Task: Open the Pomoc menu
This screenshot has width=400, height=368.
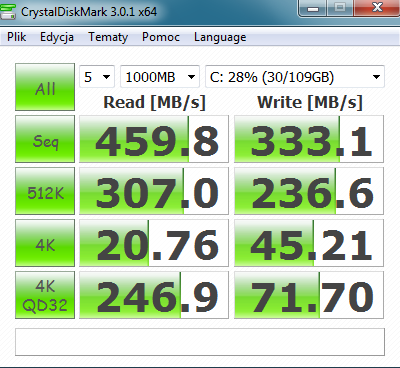Action: 161,37
